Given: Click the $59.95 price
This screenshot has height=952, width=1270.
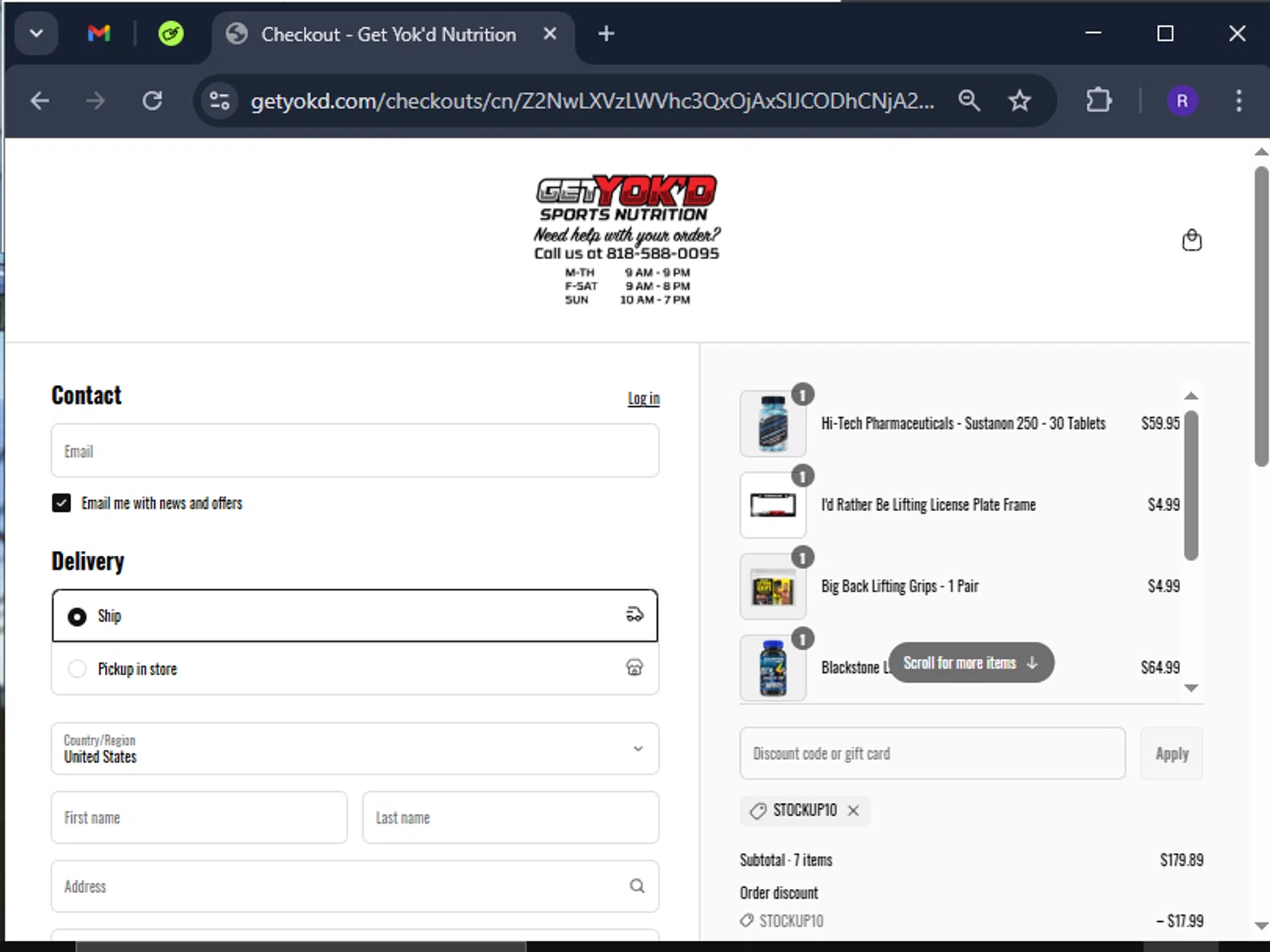Looking at the screenshot, I should click(1160, 423).
